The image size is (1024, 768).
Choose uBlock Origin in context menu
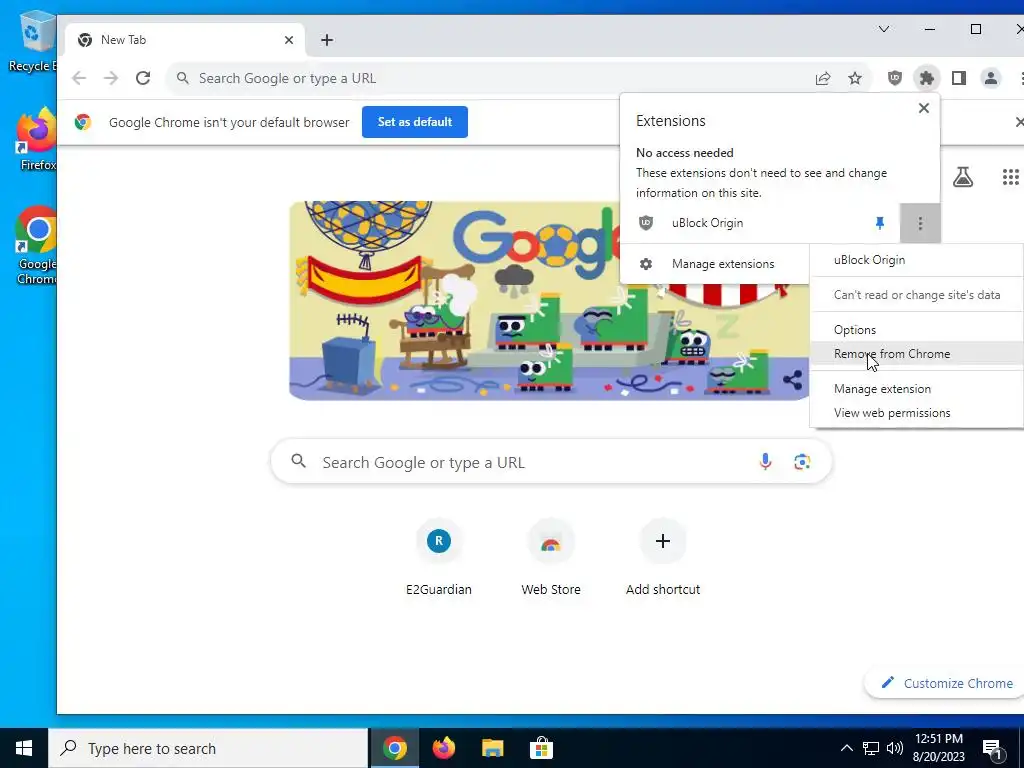916,260
